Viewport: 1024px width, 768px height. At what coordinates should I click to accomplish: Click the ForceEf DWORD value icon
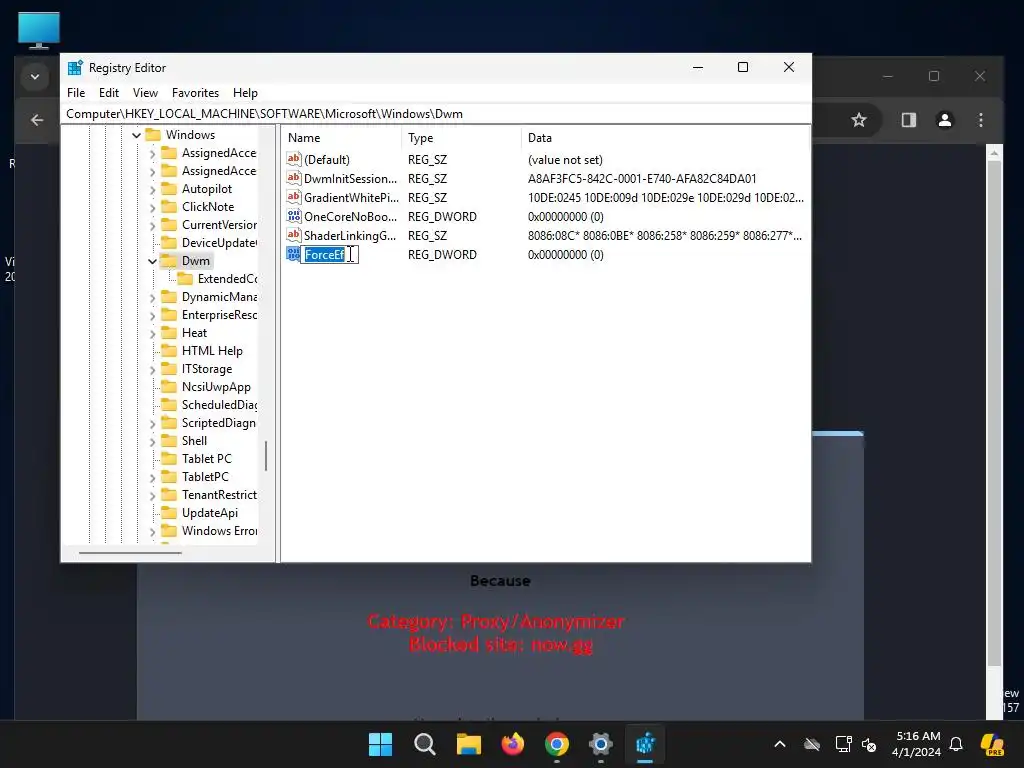[294, 254]
